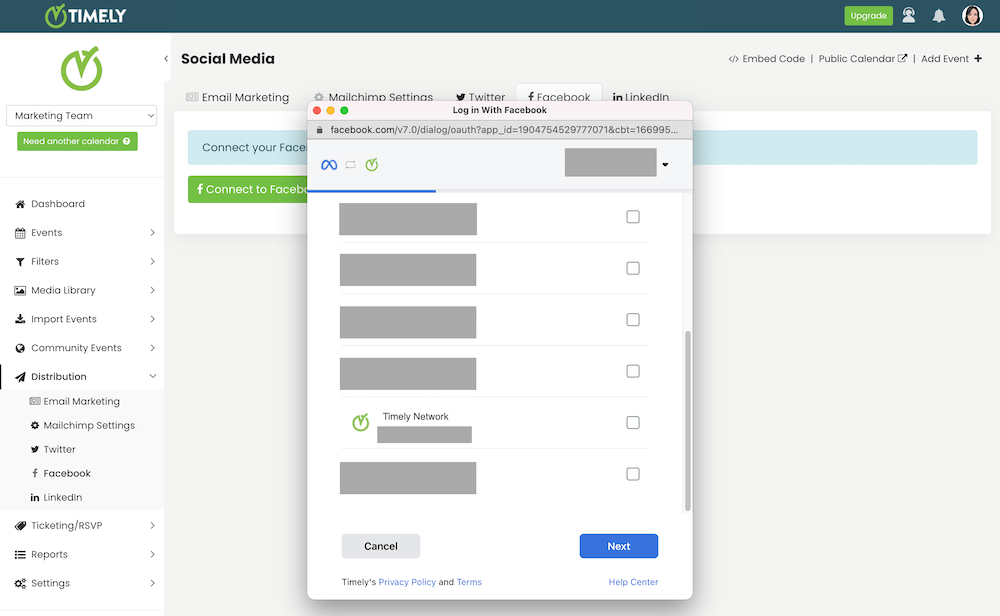The height and width of the screenshot is (616, 1000).
Task: Click the Embed Code link
Action: tap(767, 59)
